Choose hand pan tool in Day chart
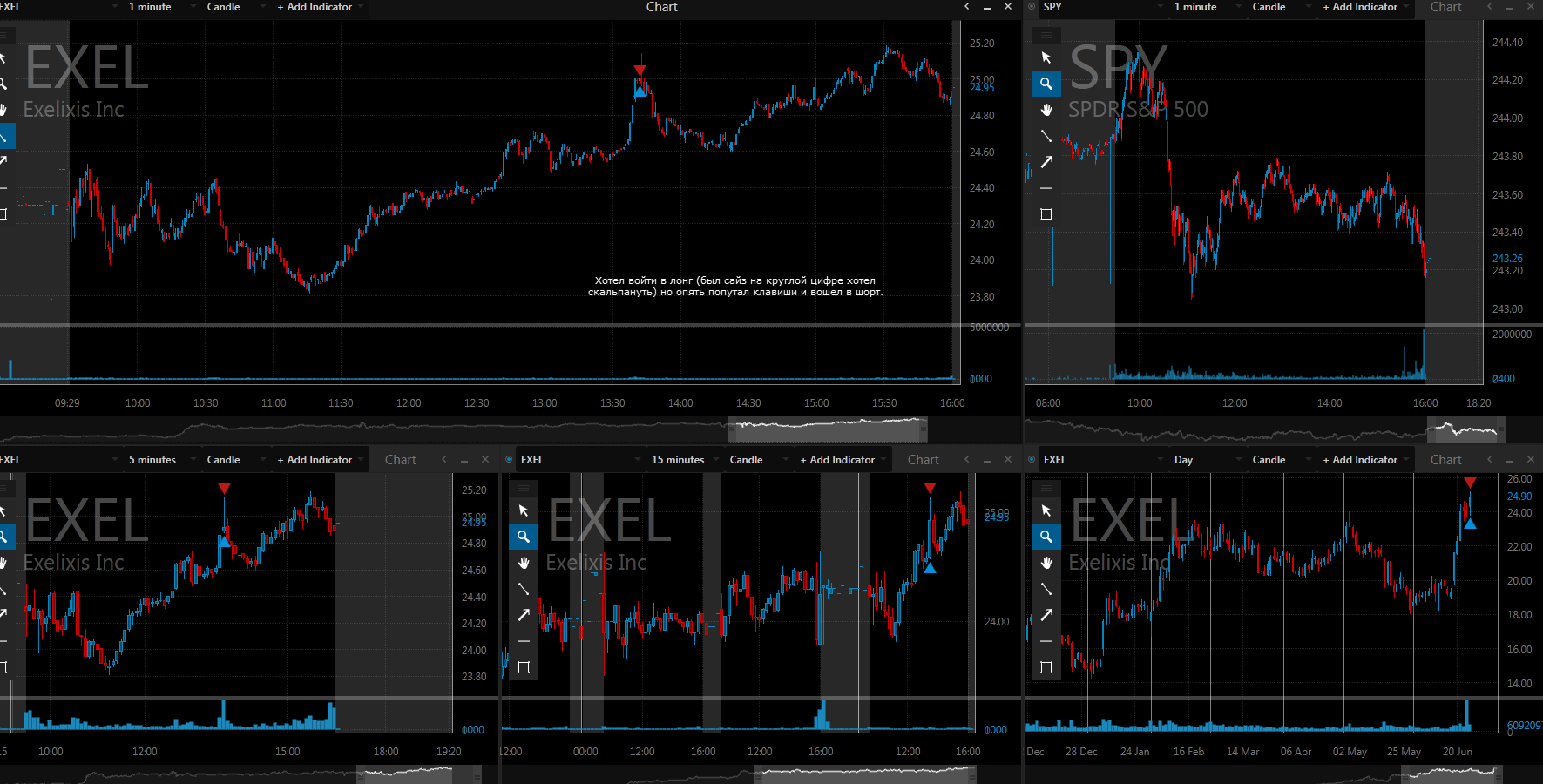Screen dimensions: 1543x784 (1046, 563)
